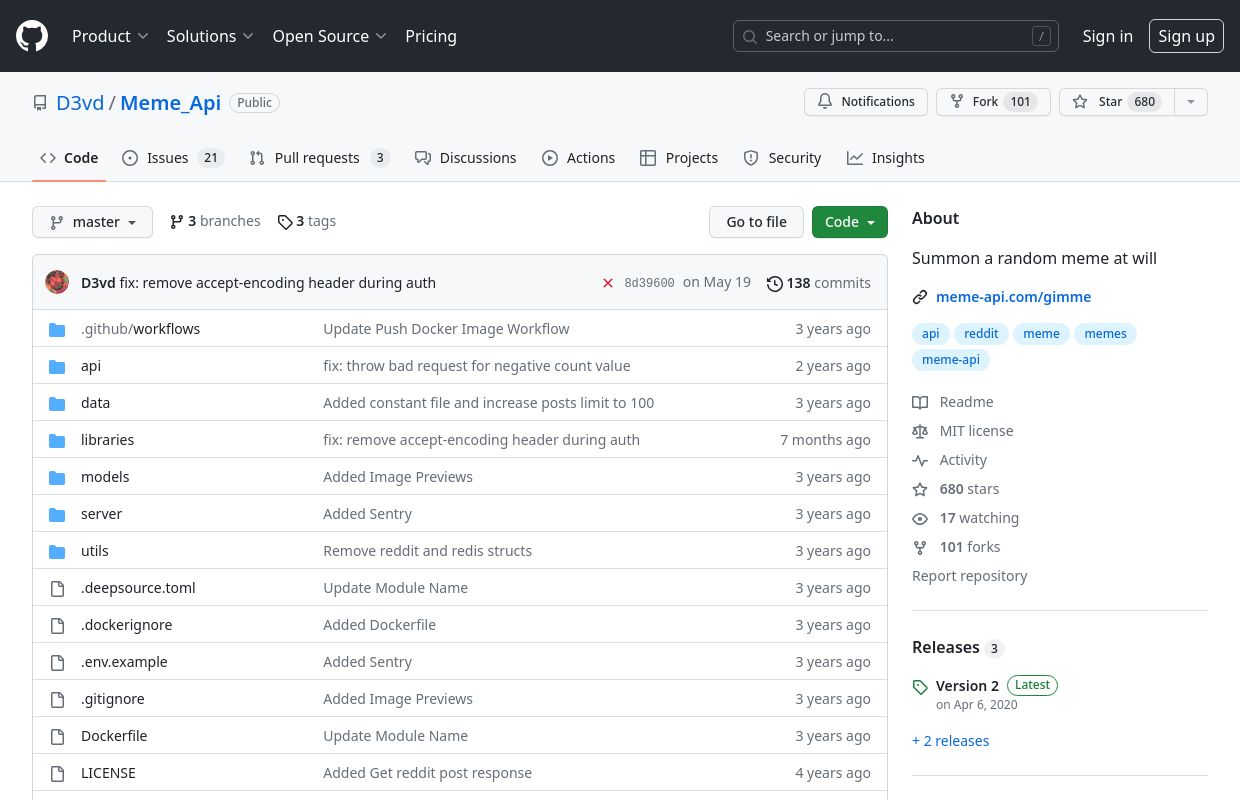This screenshot has height=800, width=1240.
Task: Click the failed build red X status icon
Action: pyautogui.click(x=608, y=283)
